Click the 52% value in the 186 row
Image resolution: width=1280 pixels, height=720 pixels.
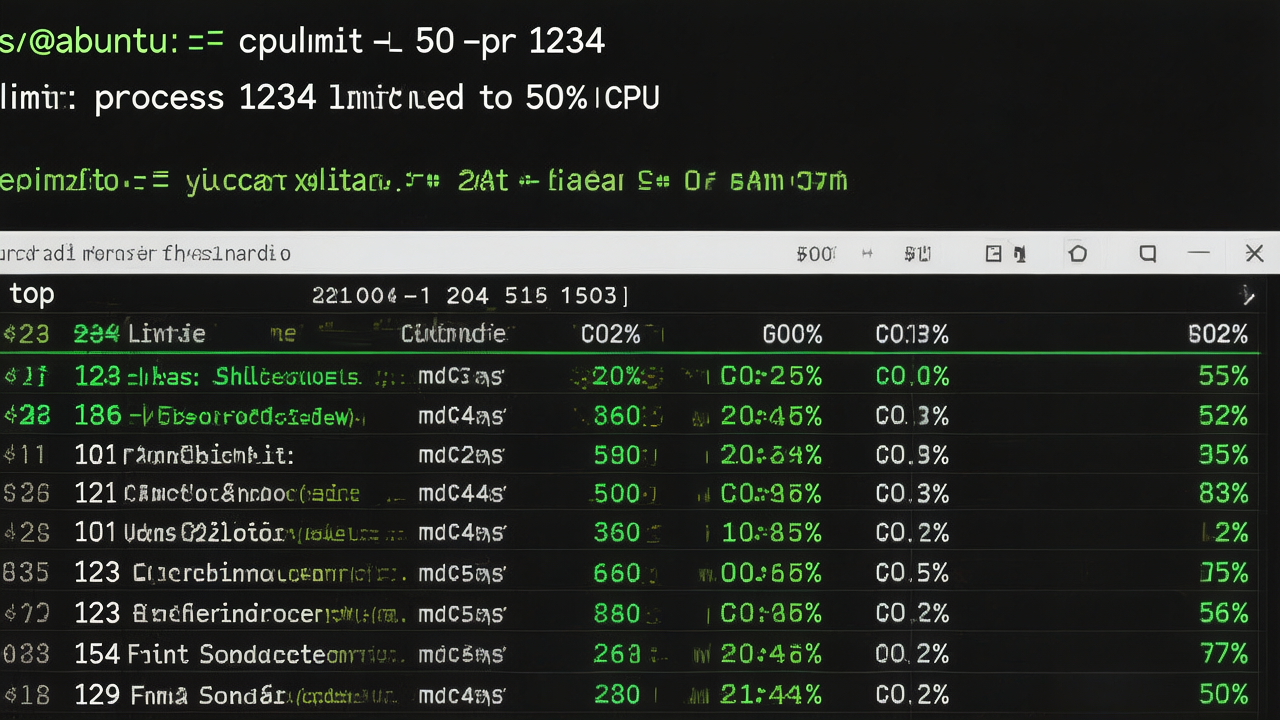point(1223,415)
